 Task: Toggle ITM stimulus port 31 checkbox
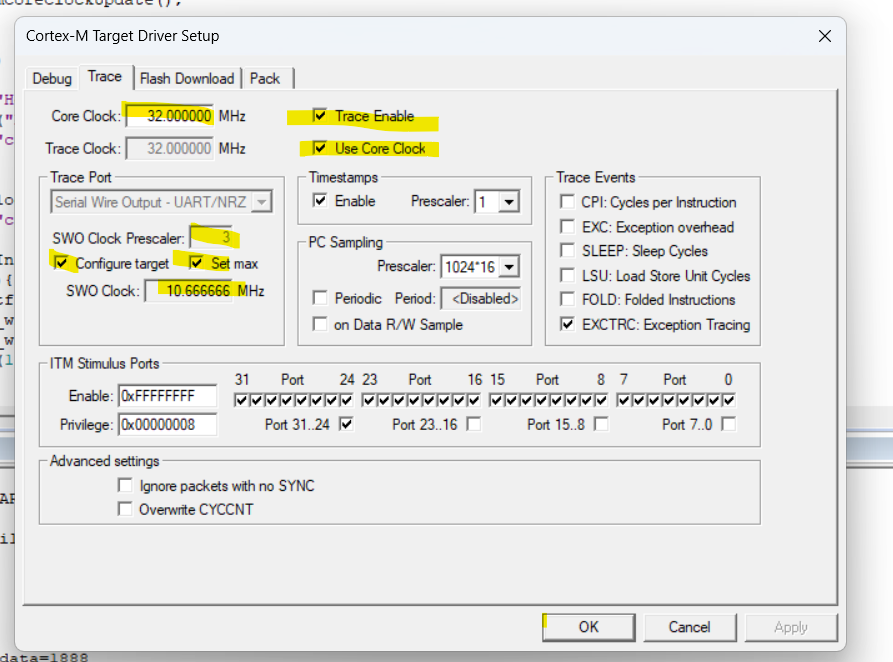241,401
